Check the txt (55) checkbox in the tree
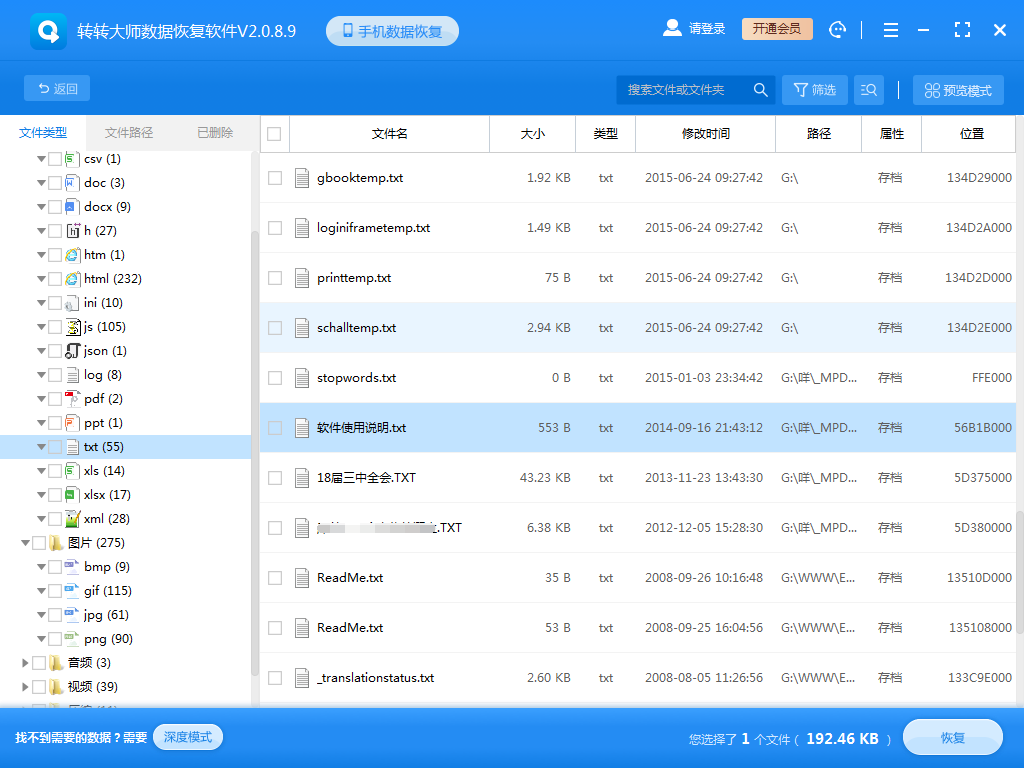Image resolution: width=1024 pixels, height=768 pixels. [55, 446]
